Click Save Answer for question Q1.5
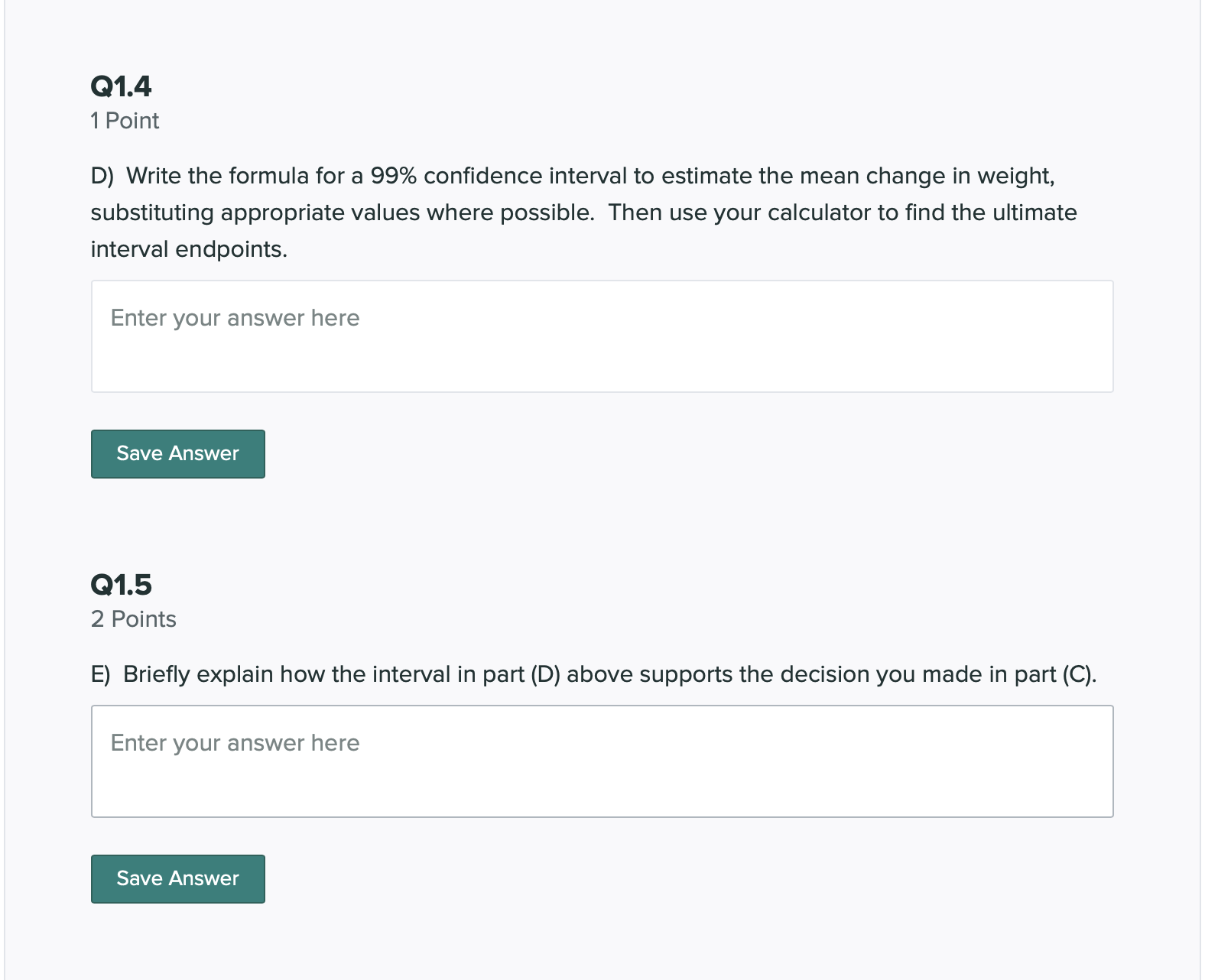The width and height of the screenshot is (1205, 980). pyautogui.click(x=177, y=878)
